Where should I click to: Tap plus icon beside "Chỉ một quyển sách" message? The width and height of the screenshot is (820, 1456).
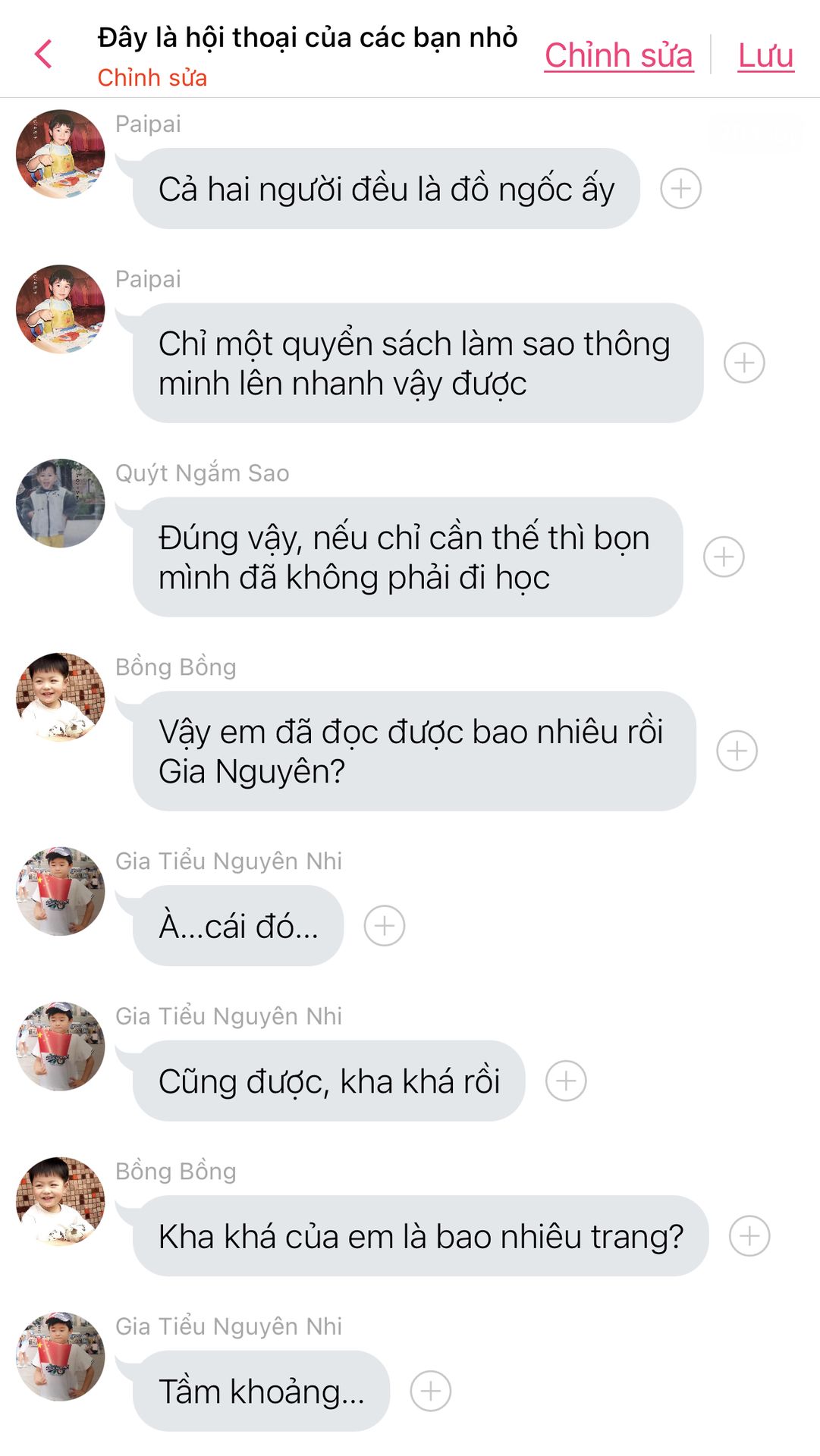[744, 362]
